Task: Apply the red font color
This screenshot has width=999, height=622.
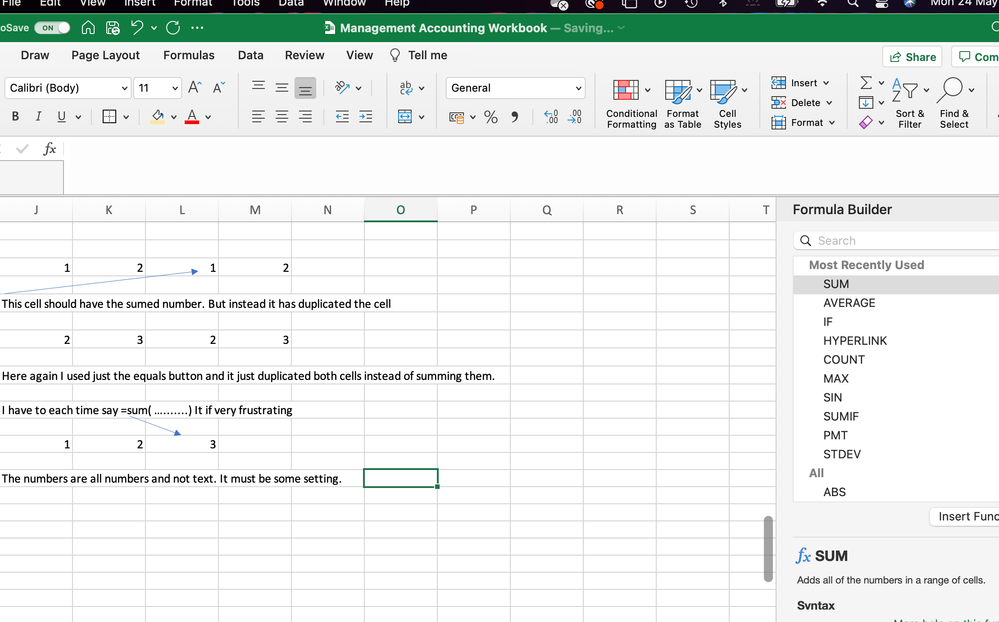Action: [x=192, y=117]
